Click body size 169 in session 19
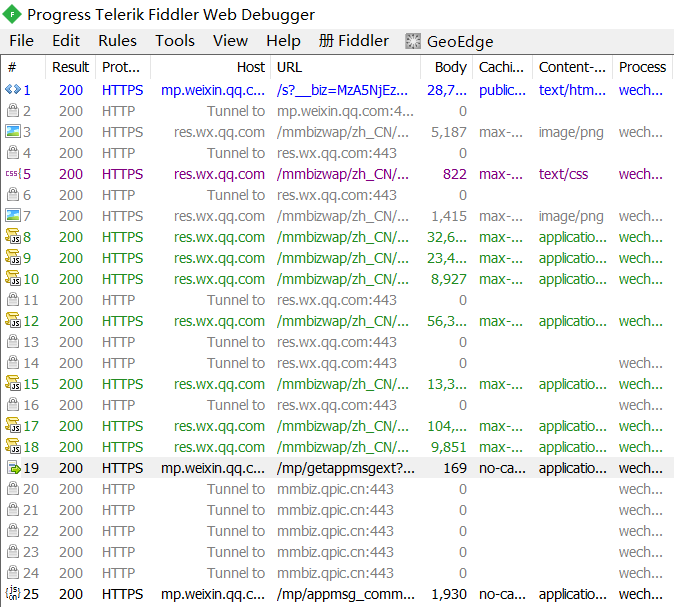 point(455,468)
